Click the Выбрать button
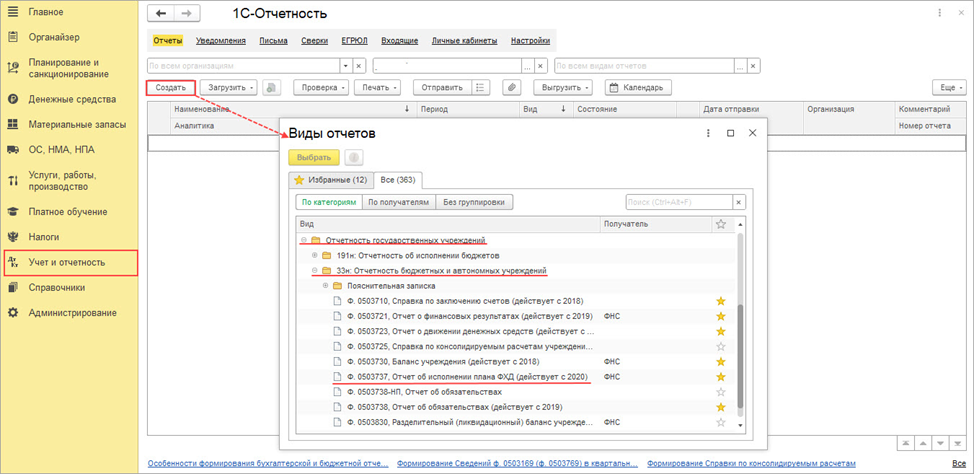The image size is (974, 474). [x=314, y=158]
